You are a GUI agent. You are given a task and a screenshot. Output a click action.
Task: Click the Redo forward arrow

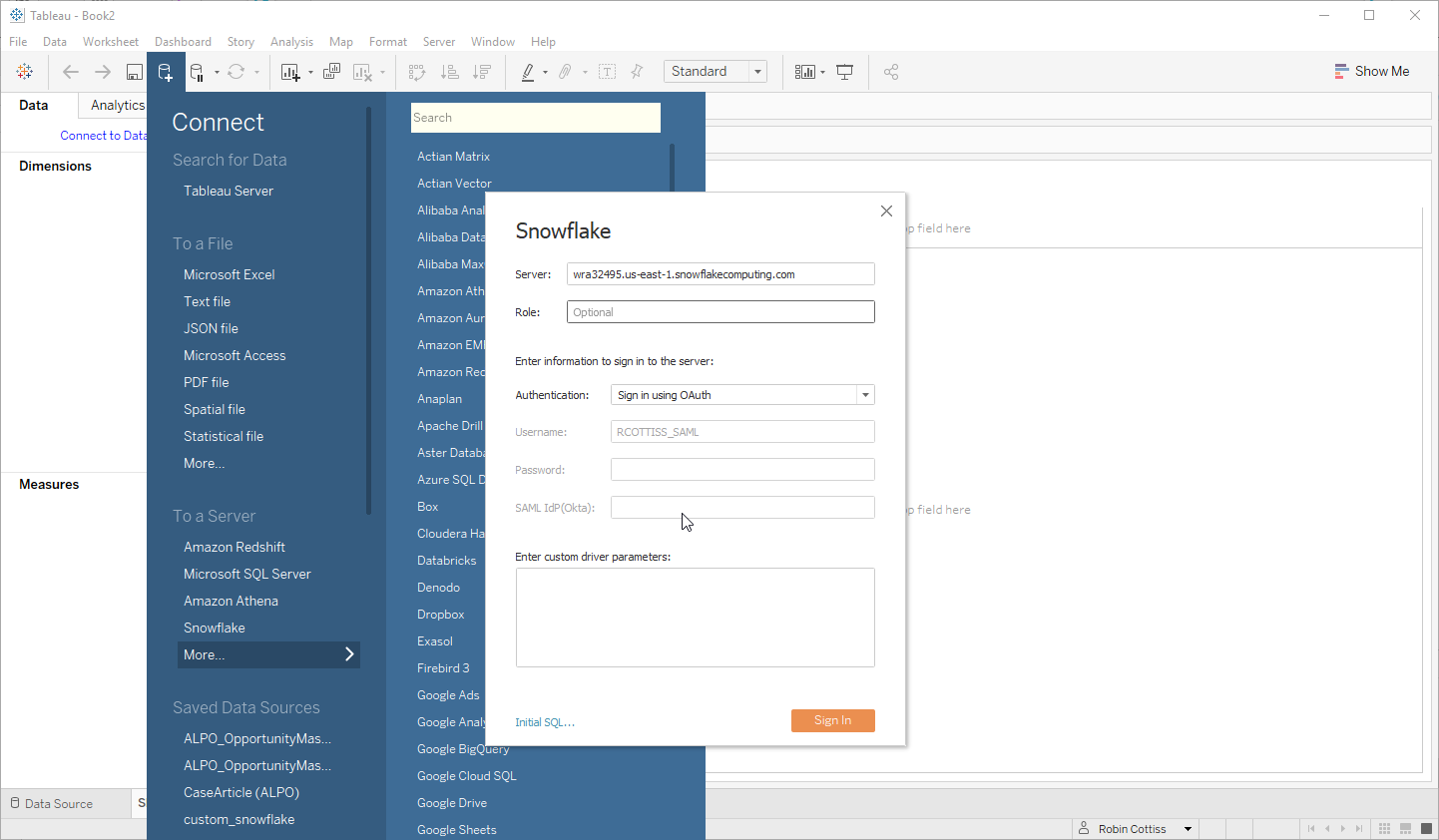[103, 72]
